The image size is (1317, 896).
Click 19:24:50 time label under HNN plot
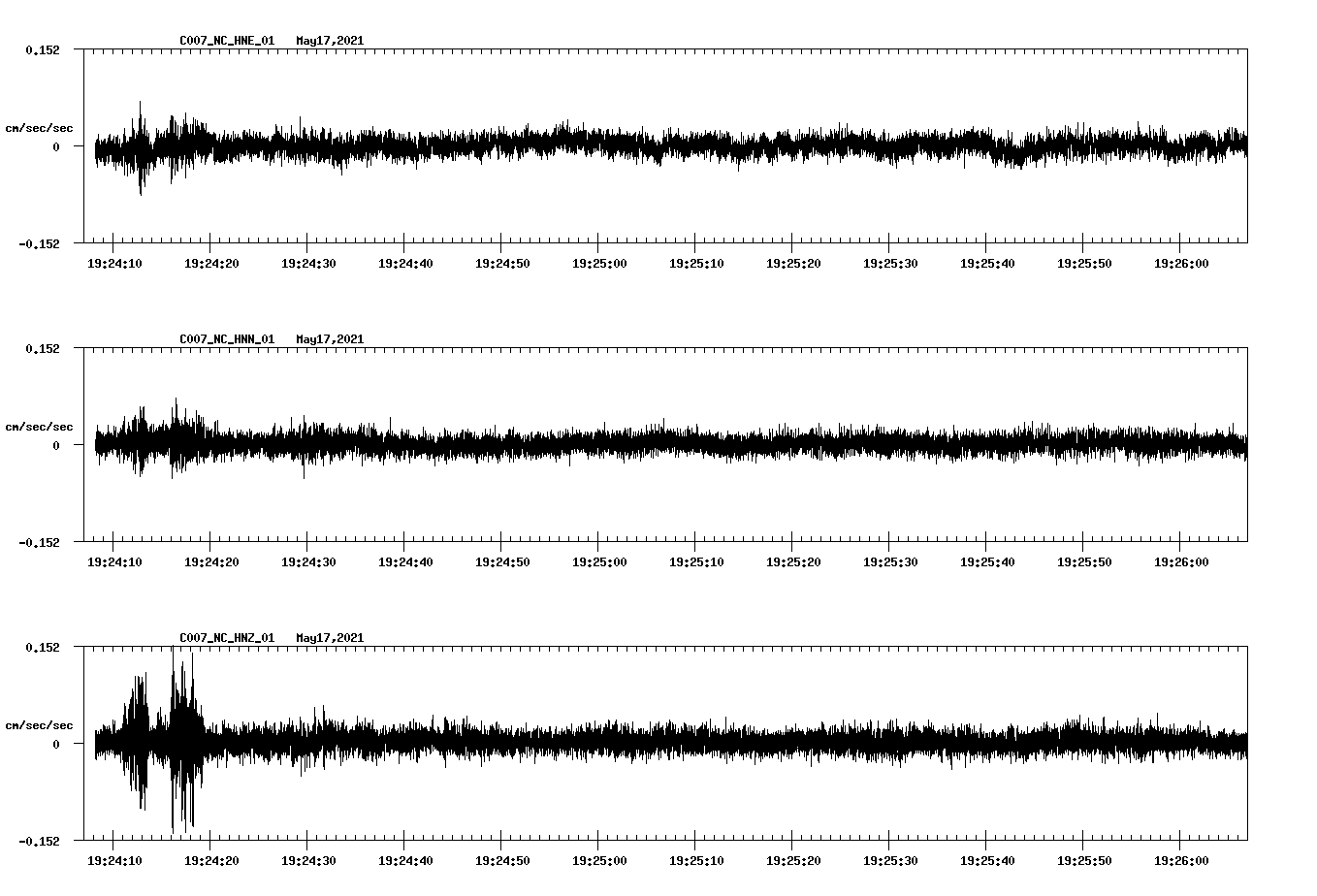[x=502, y=561]
